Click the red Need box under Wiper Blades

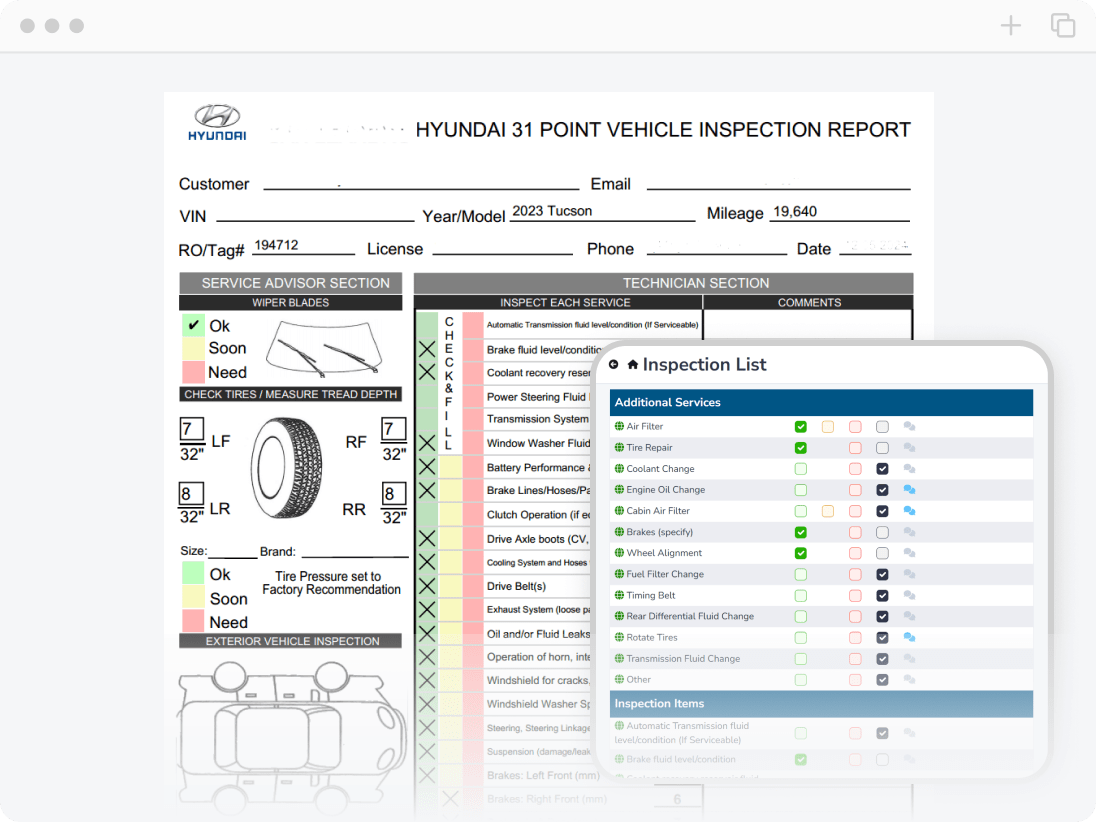click(x=193, y=371)
